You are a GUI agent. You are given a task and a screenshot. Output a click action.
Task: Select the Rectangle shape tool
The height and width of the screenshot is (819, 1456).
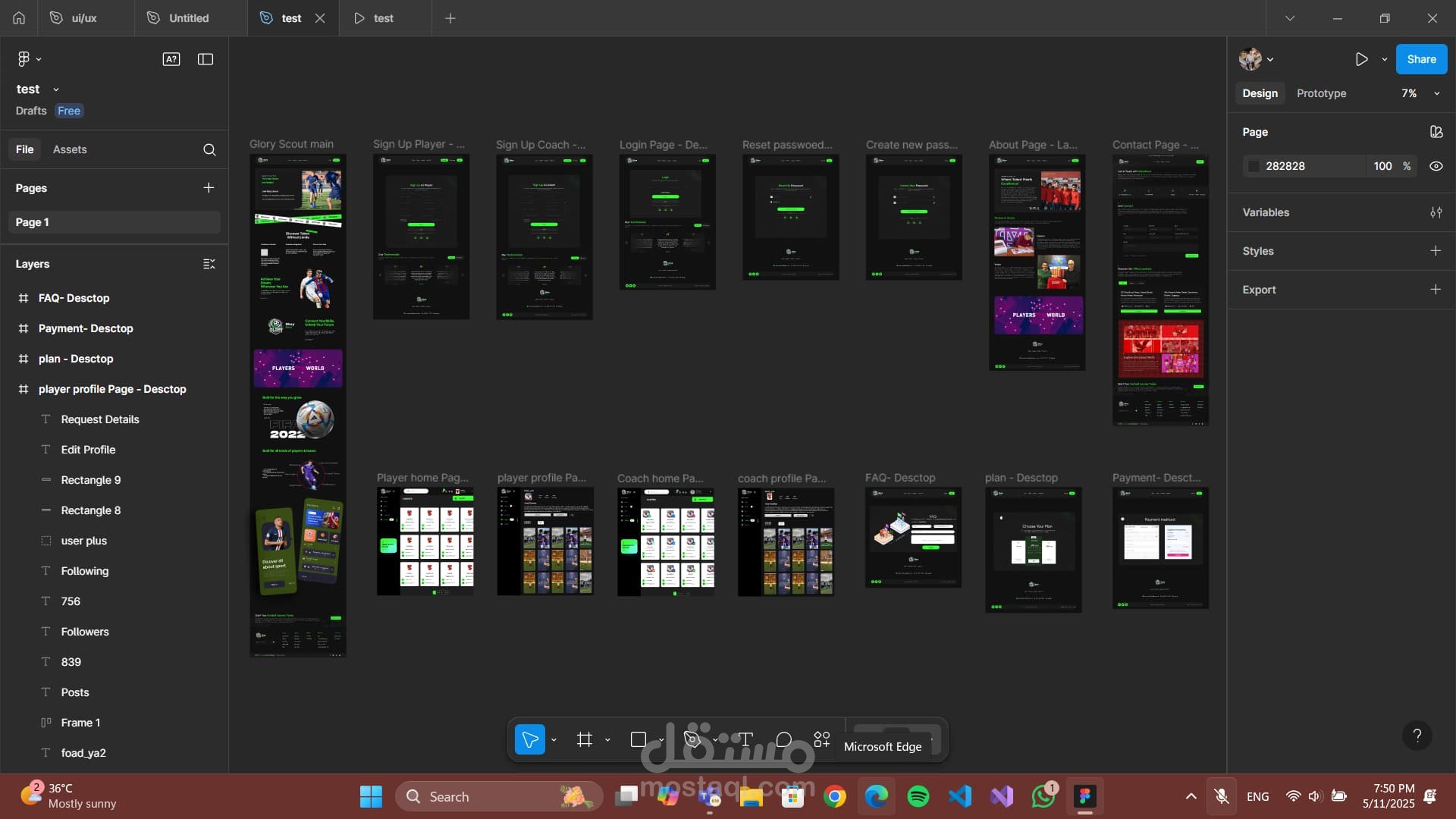(639, 739)
